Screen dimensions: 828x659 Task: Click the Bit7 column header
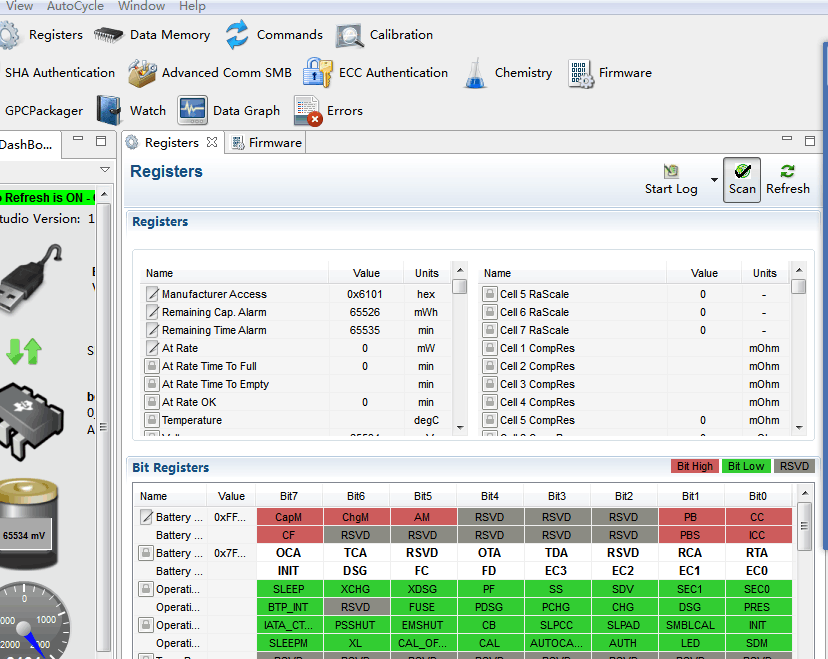point(289,496)
